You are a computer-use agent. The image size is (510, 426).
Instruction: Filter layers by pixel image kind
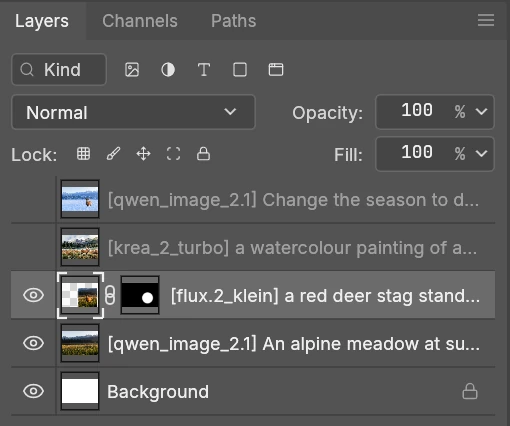132,70
